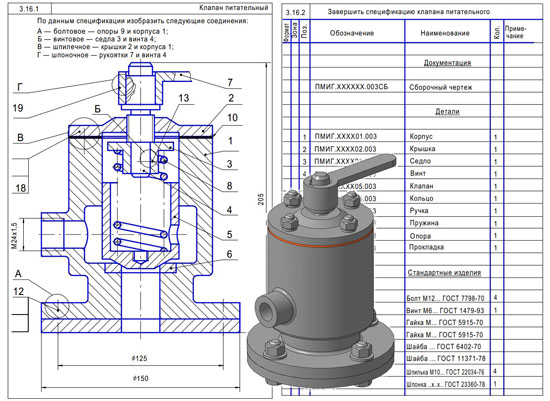Click the line 'По данным спецификации изобразить следующие соединения:'
Viewport: 550px width, 401px height.
click(142, 21)
